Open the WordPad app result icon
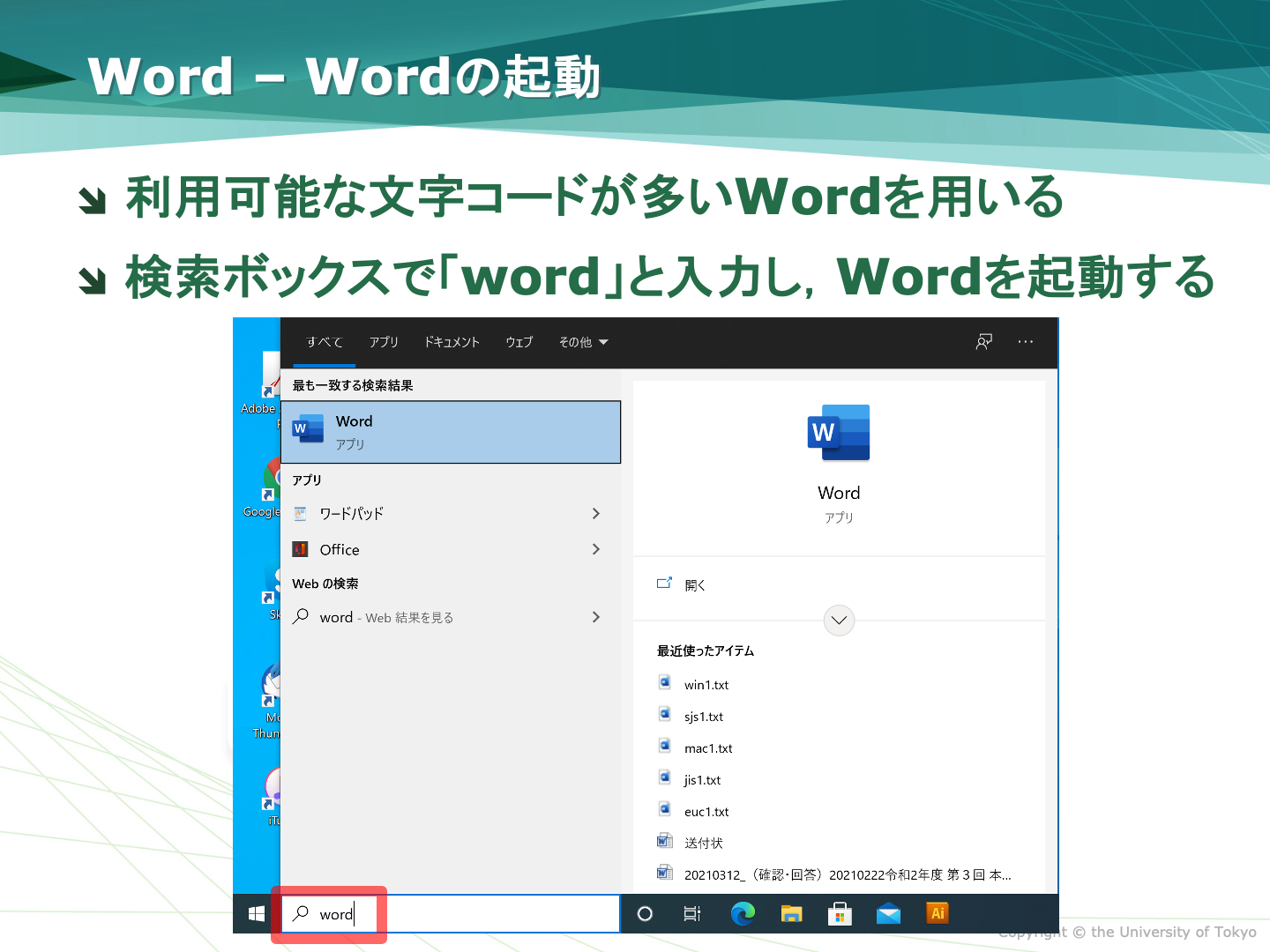Image resolution: width=1270 pixels, height=952 pixels. pos(301,513)
